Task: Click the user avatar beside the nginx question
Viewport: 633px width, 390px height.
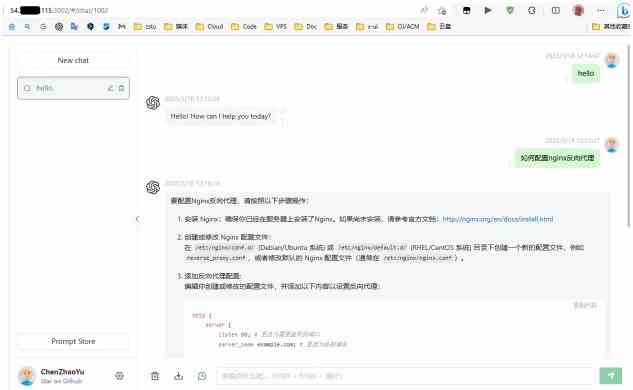Action: pos(612,145)
